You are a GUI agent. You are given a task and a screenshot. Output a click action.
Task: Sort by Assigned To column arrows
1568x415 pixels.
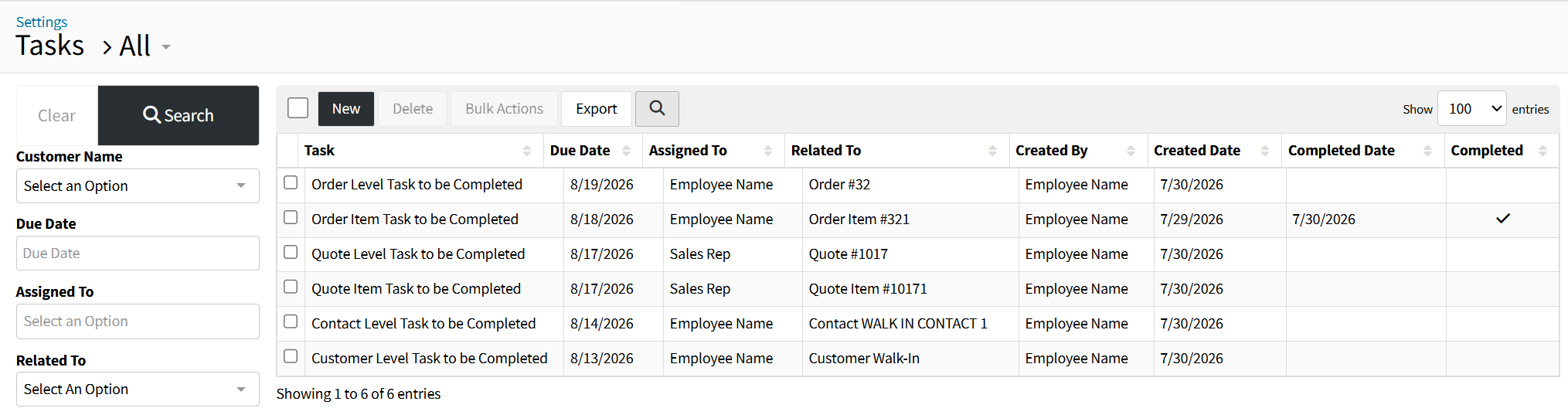[x=768, y=151]
